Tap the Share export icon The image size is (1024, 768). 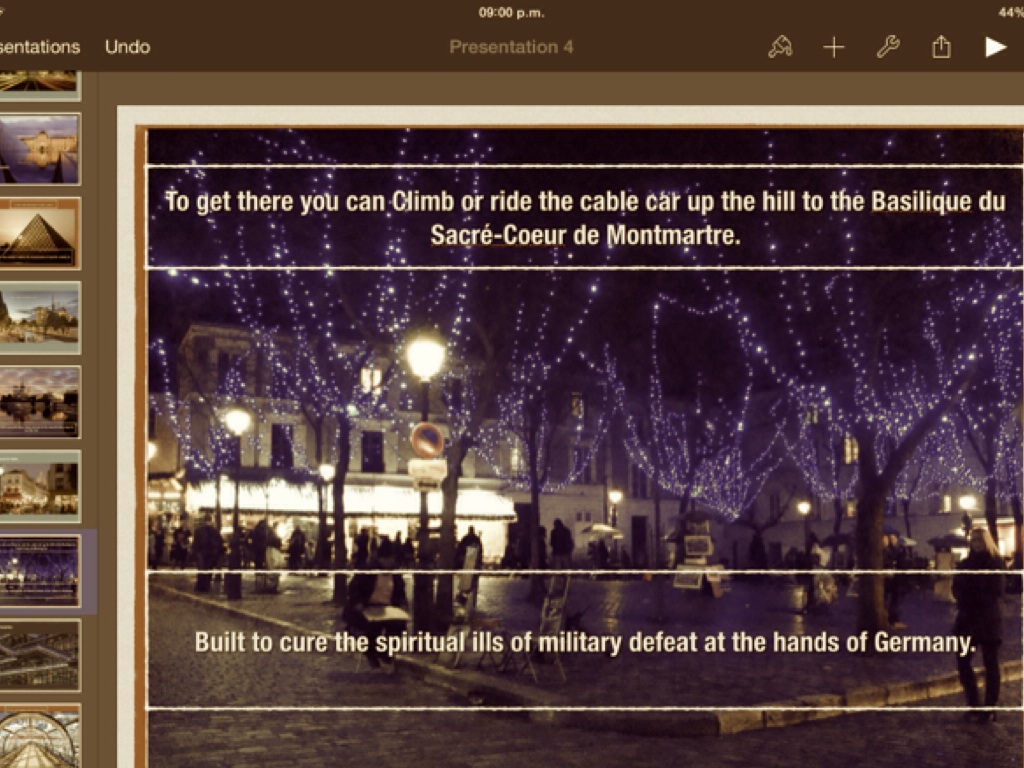(x=941, y=47)
